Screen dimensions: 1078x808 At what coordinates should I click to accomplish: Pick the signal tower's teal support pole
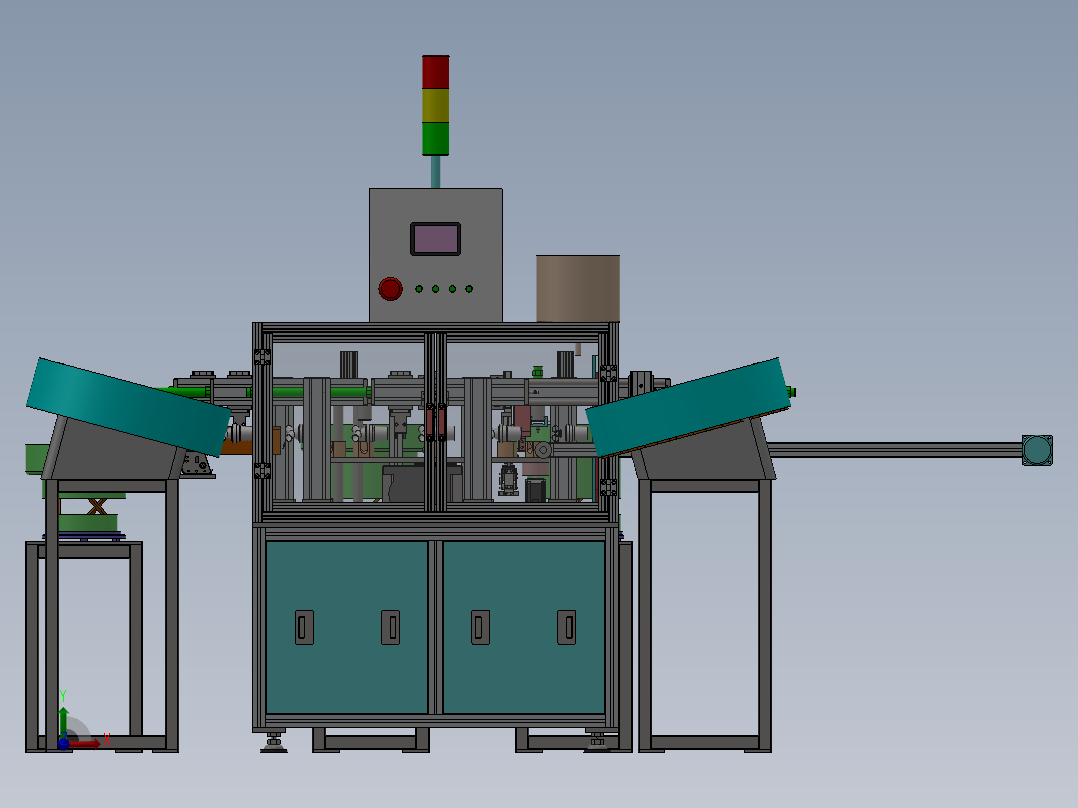(435, 172)
